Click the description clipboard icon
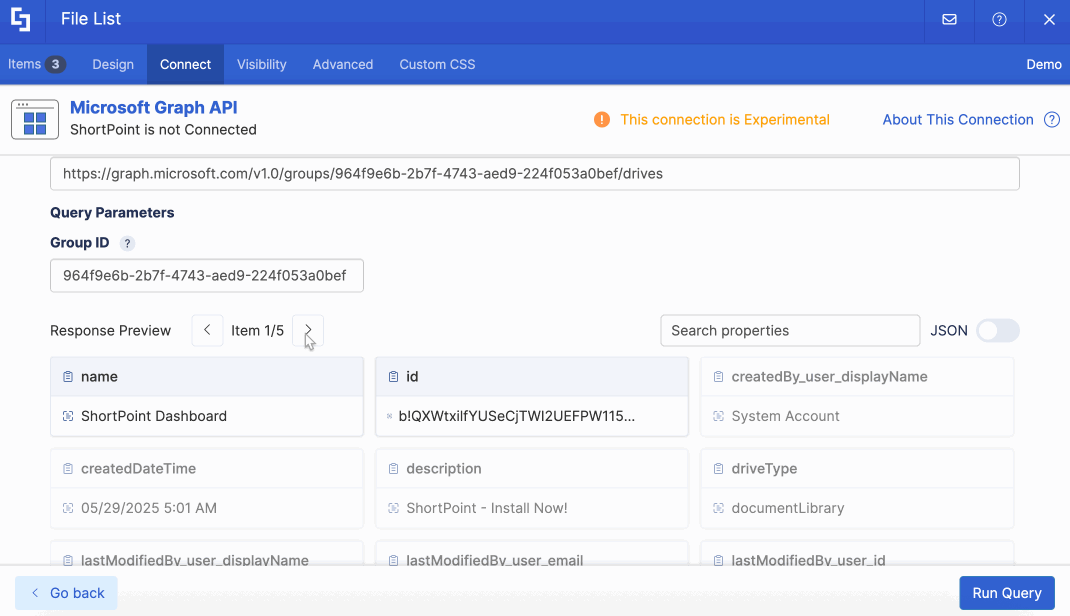1070x616 pixels. [393, 469]
